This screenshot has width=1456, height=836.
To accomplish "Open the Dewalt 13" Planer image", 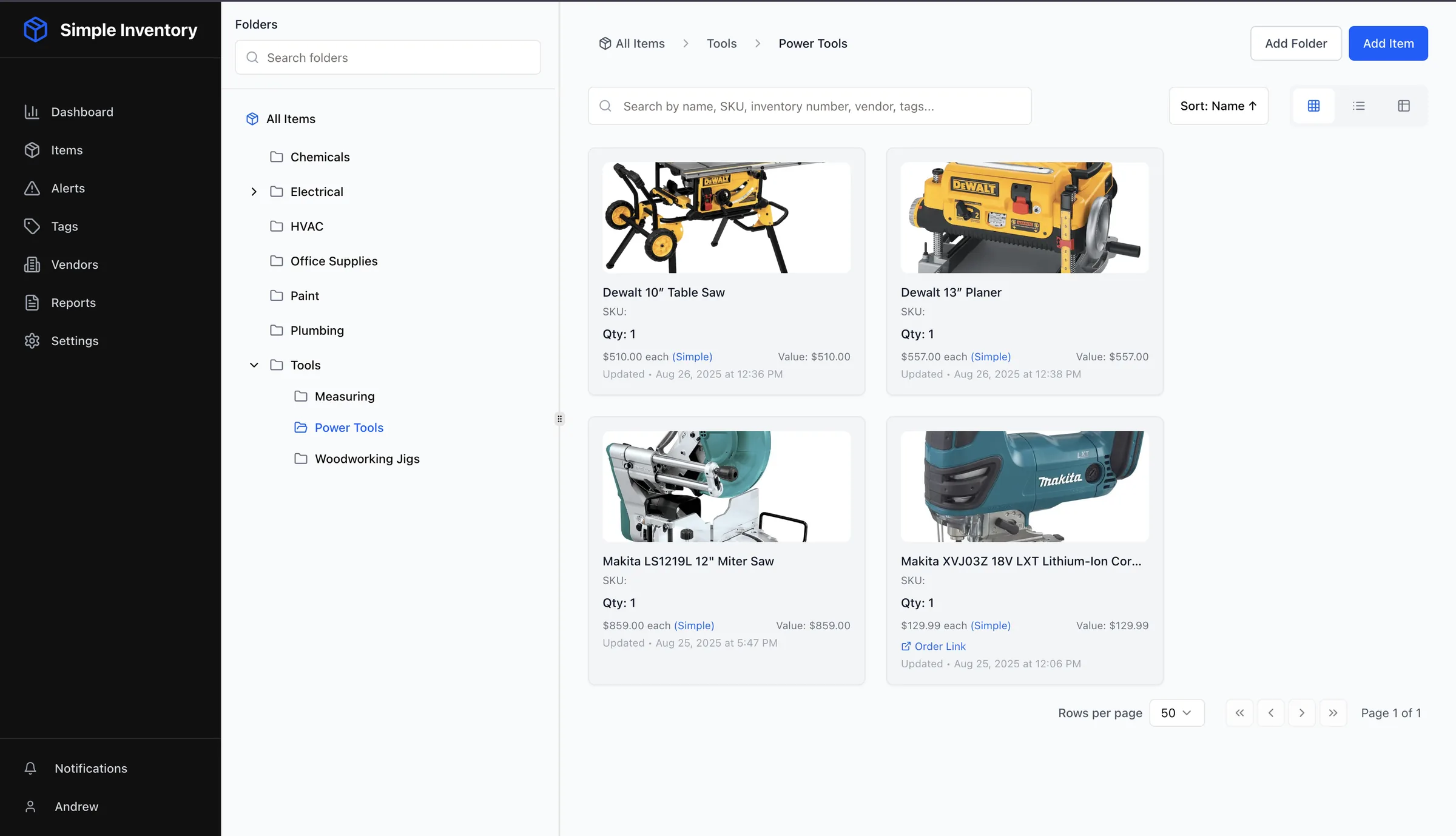I will click(1025, 217).
